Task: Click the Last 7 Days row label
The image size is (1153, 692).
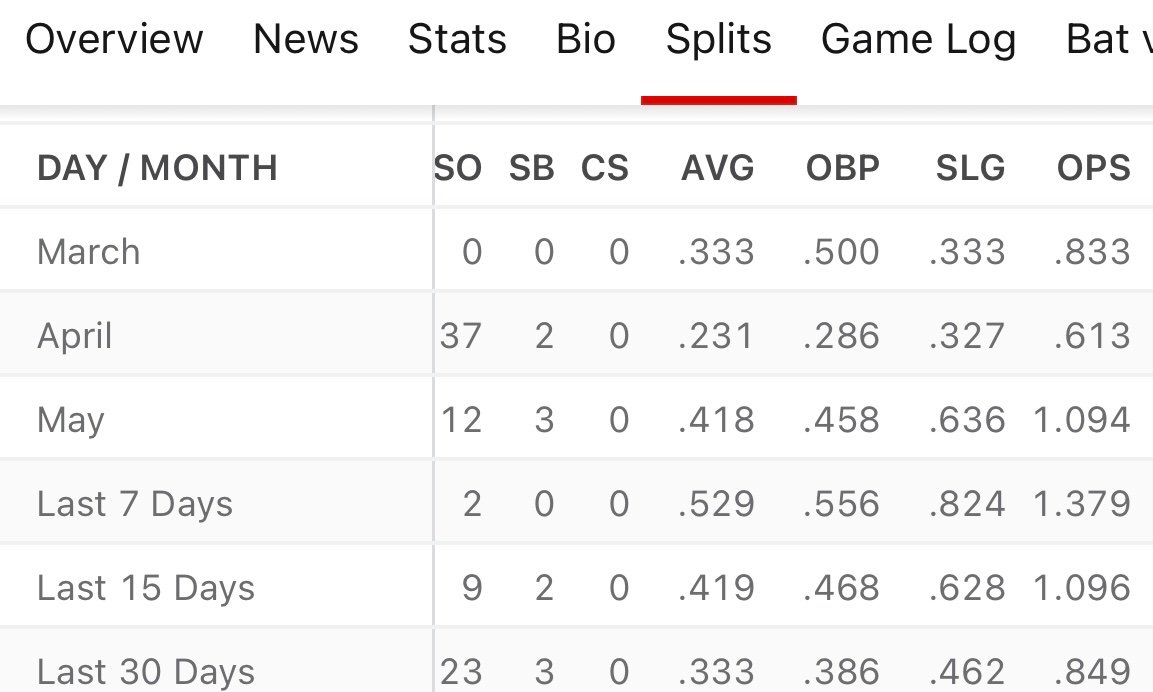Action: pyautogui.click(x=135, y=504)
